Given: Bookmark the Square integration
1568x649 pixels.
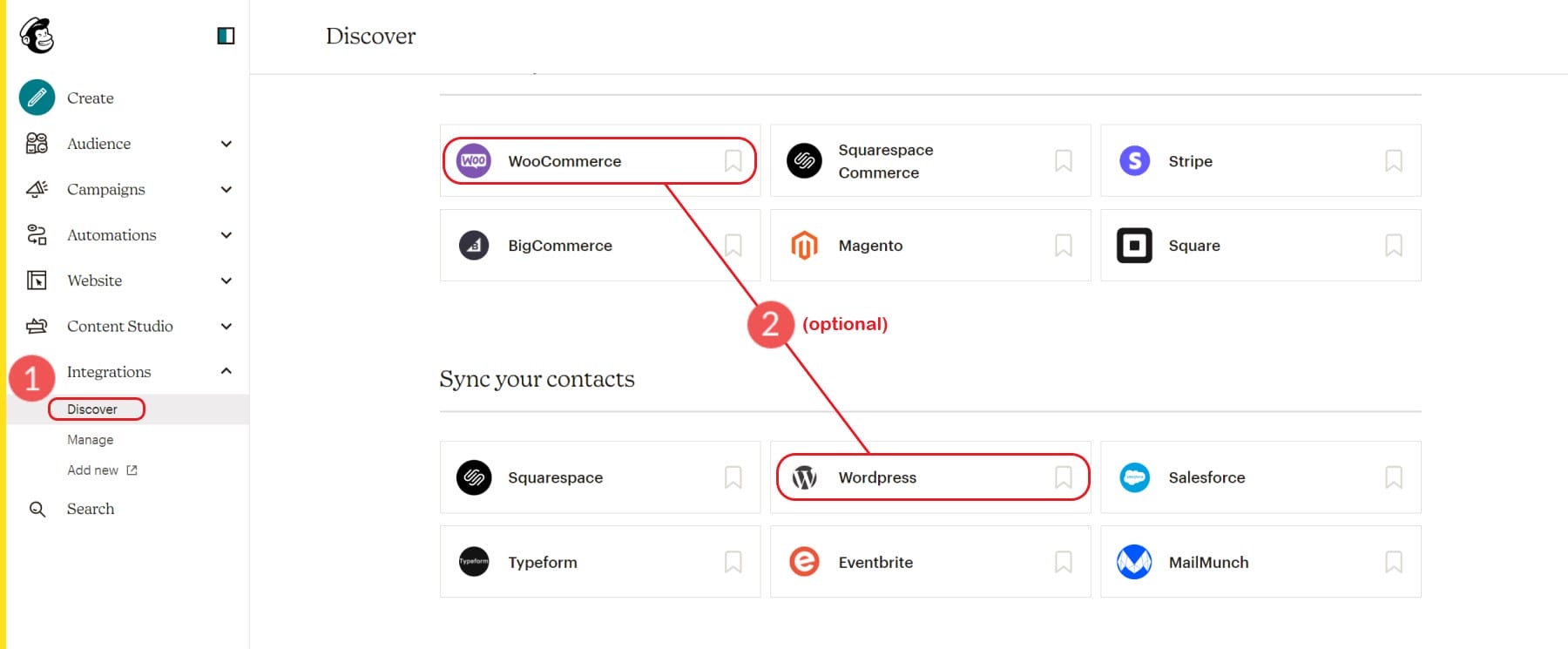Looking at the screenshot, I should [1395, 245].
